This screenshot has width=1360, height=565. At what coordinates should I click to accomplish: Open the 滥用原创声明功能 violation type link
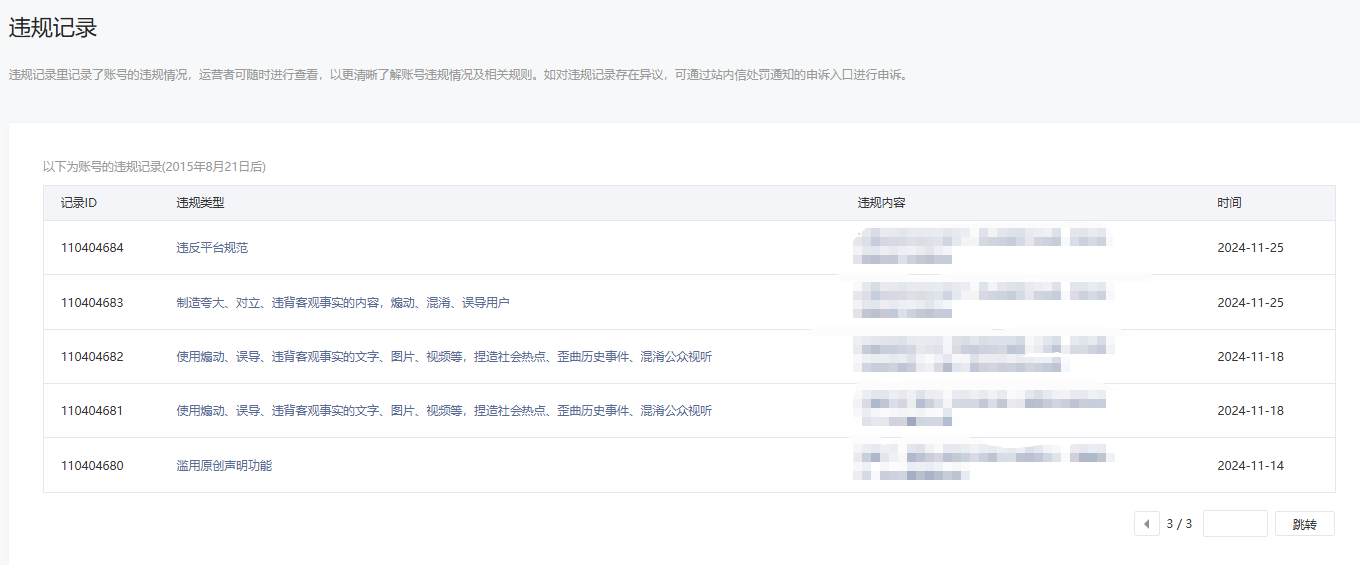click(x=224, y=466)
